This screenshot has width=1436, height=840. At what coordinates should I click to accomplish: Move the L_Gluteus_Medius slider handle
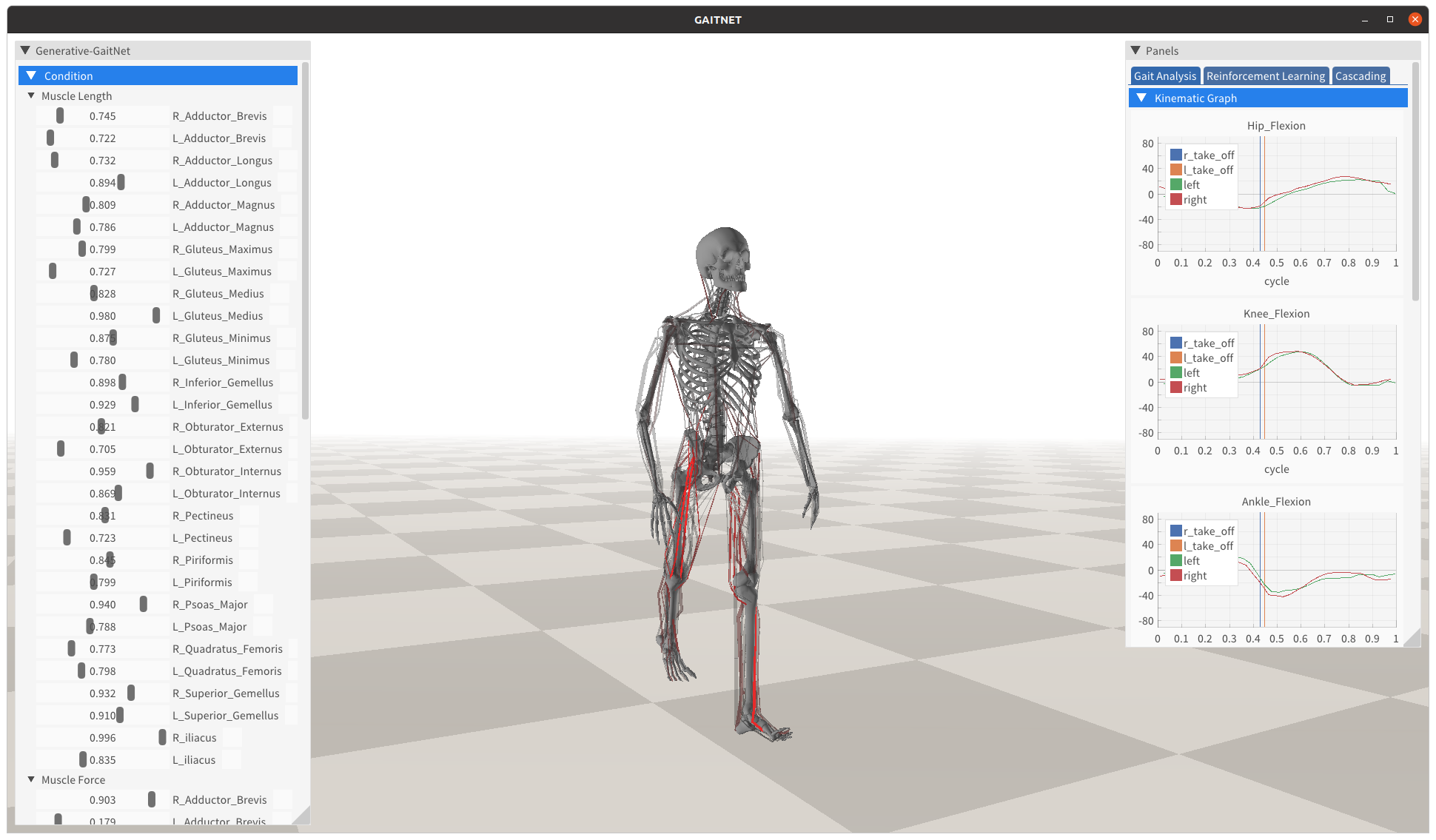[156, 315]
